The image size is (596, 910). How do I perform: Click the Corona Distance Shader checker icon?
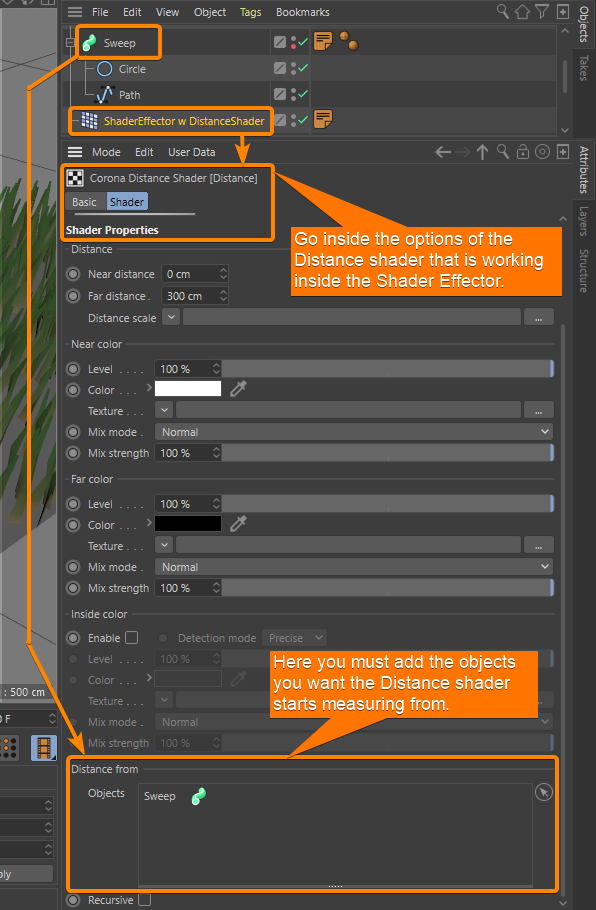(75, 178)
